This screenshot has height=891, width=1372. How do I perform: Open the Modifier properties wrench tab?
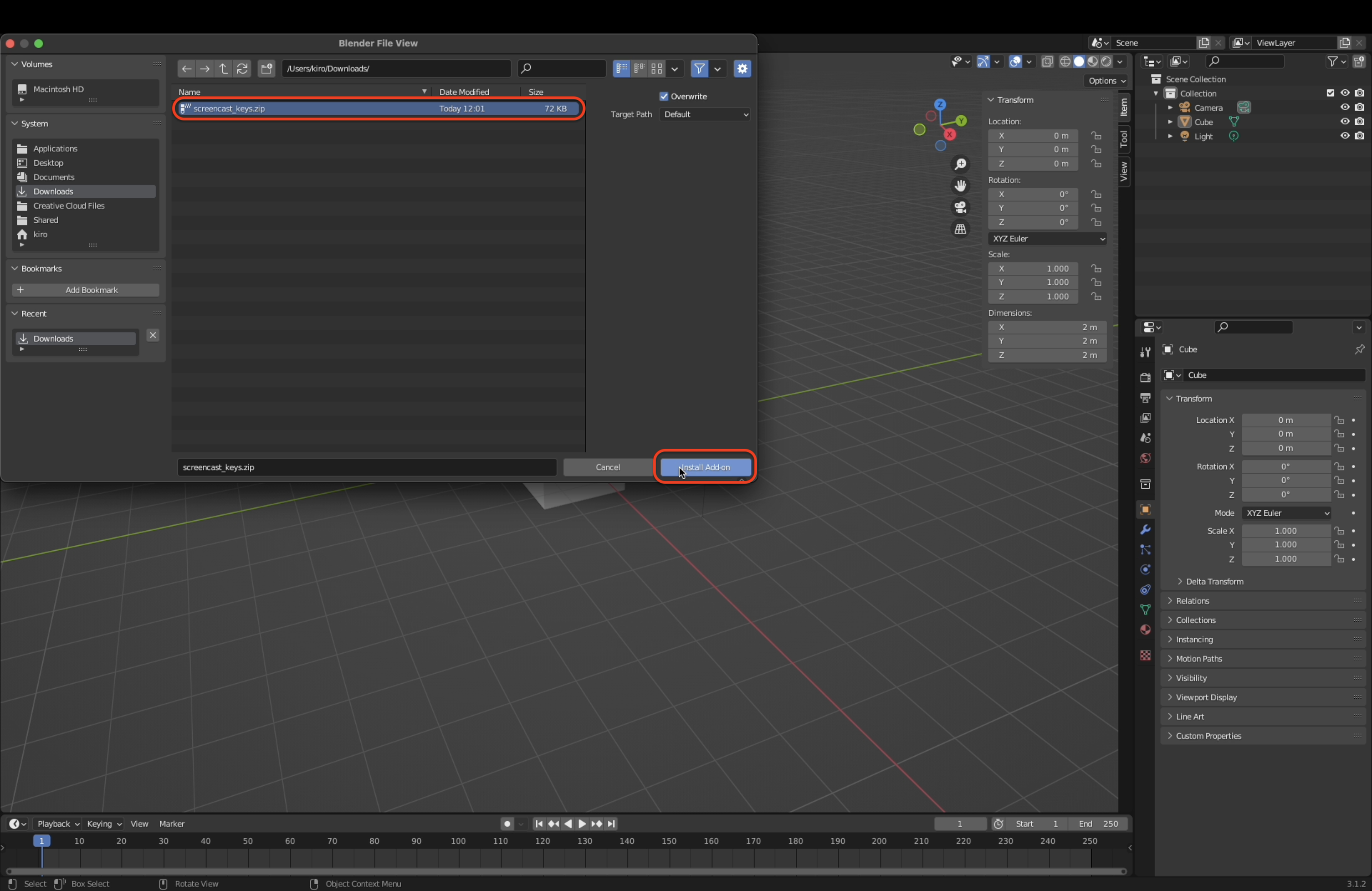click(1146, 529)
